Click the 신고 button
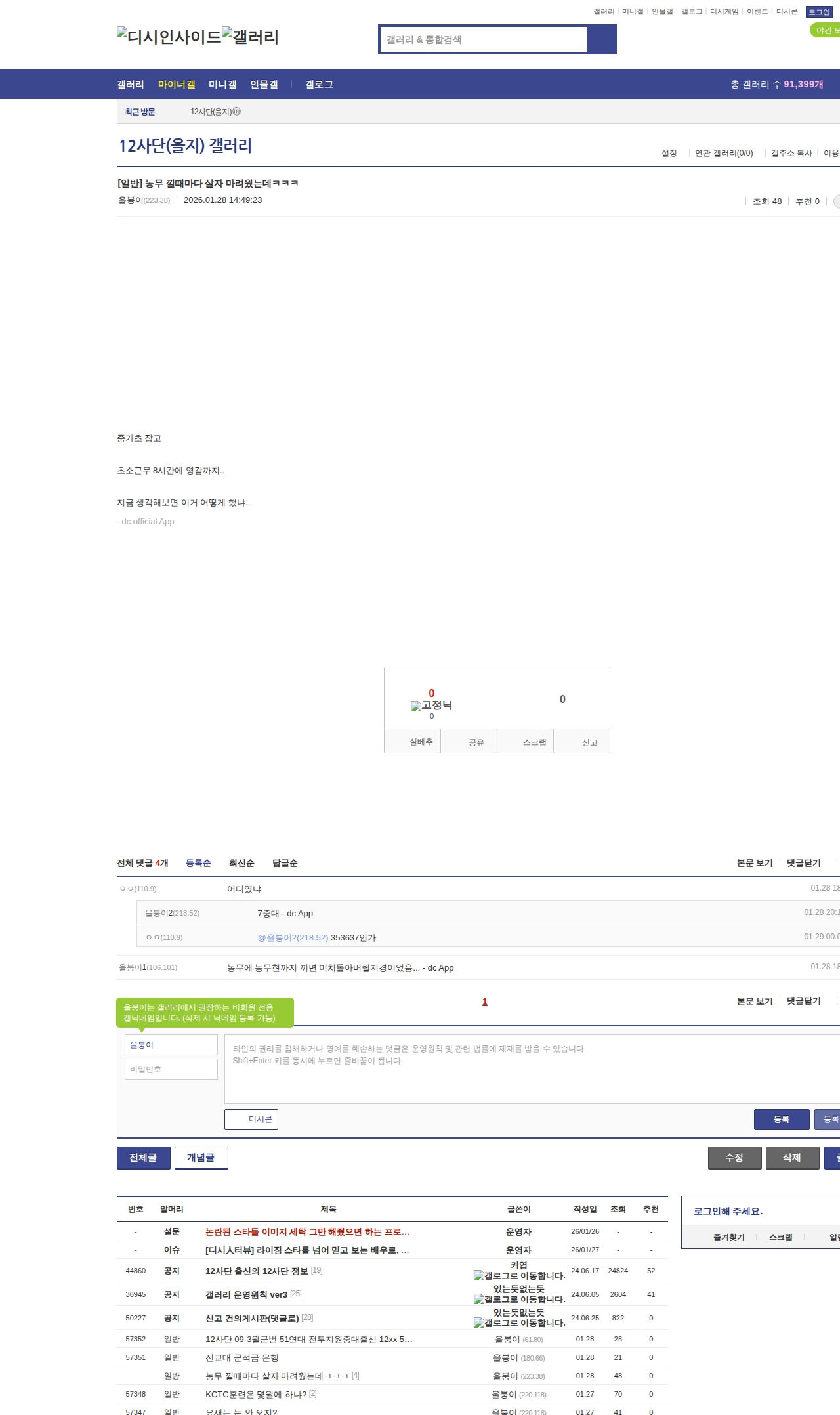 coord(582,742)
